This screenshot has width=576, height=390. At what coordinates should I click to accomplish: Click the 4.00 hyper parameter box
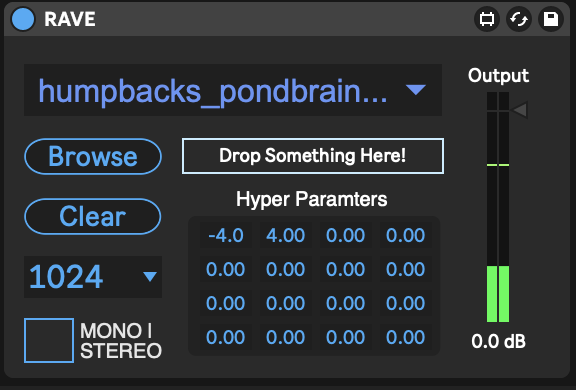285,235
